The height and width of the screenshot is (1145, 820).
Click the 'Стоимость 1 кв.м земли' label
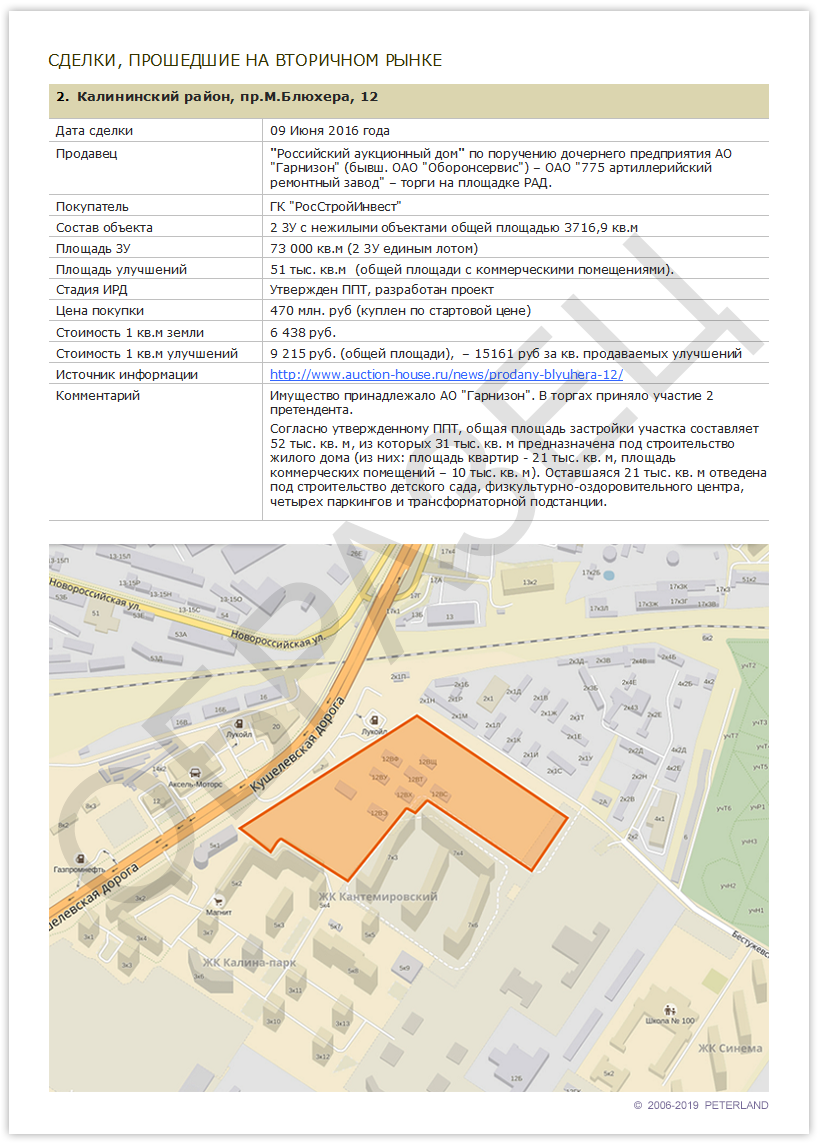(x=130, y=332)
